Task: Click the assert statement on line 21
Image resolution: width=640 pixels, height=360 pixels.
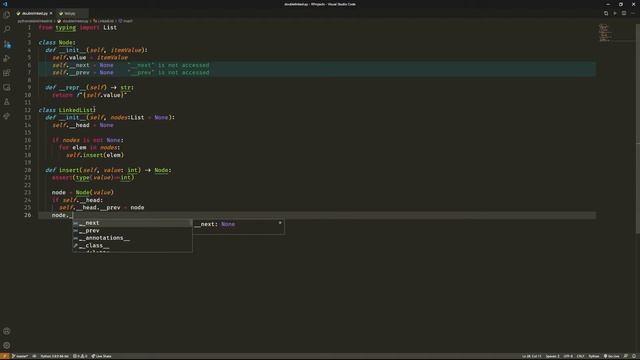Action: pyautogui.click(x=93, y=177)
